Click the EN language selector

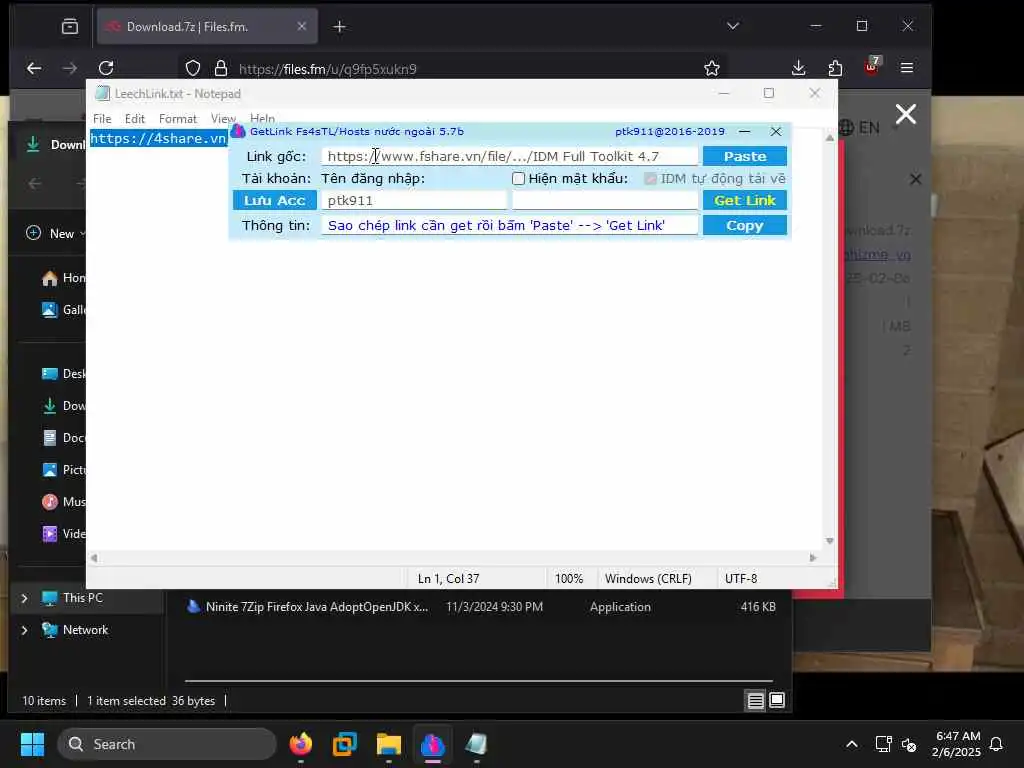click(859, 127)
